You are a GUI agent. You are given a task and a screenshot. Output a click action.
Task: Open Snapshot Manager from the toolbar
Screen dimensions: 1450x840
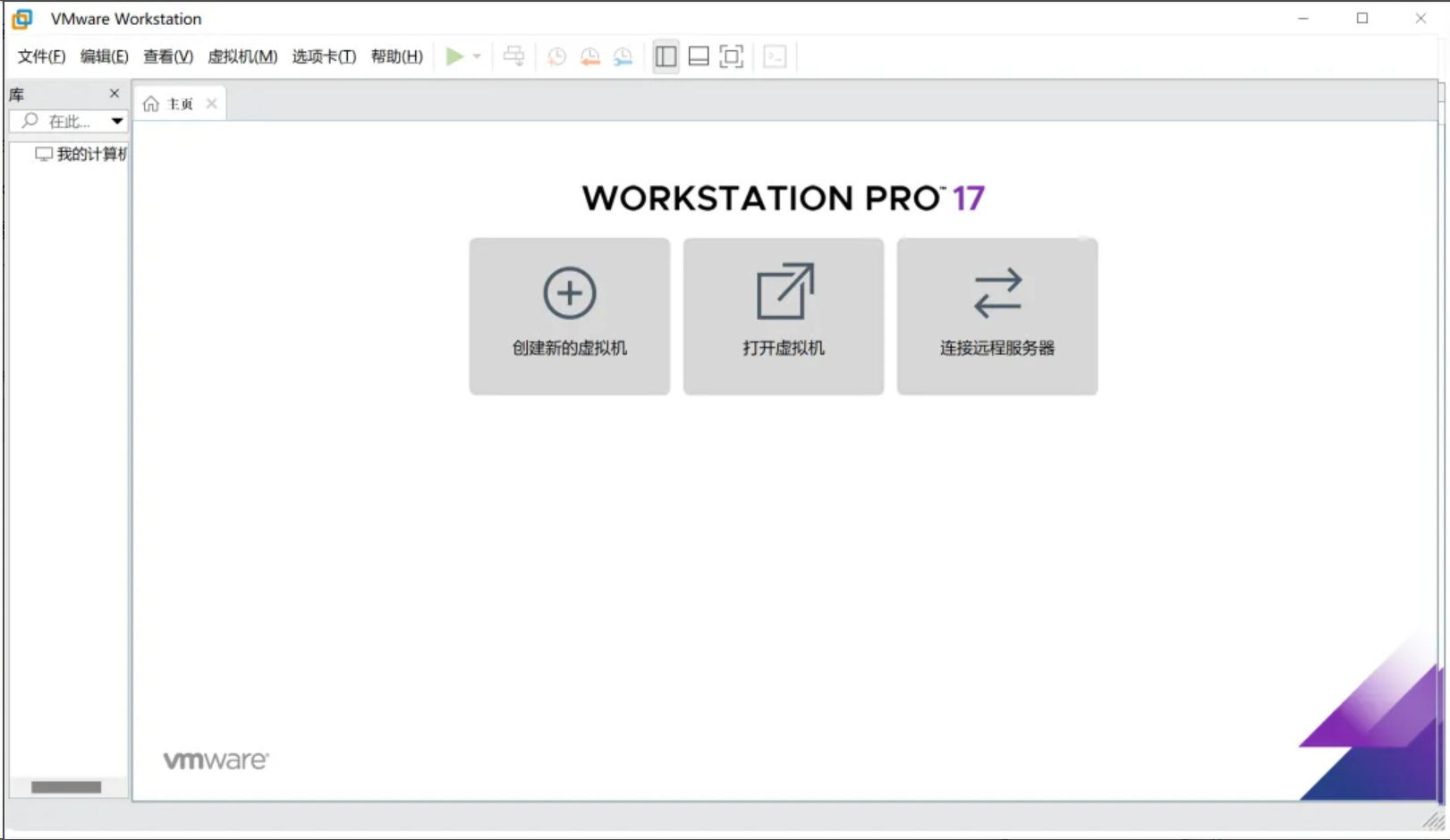pyautogui.click(x=623, y=55)
